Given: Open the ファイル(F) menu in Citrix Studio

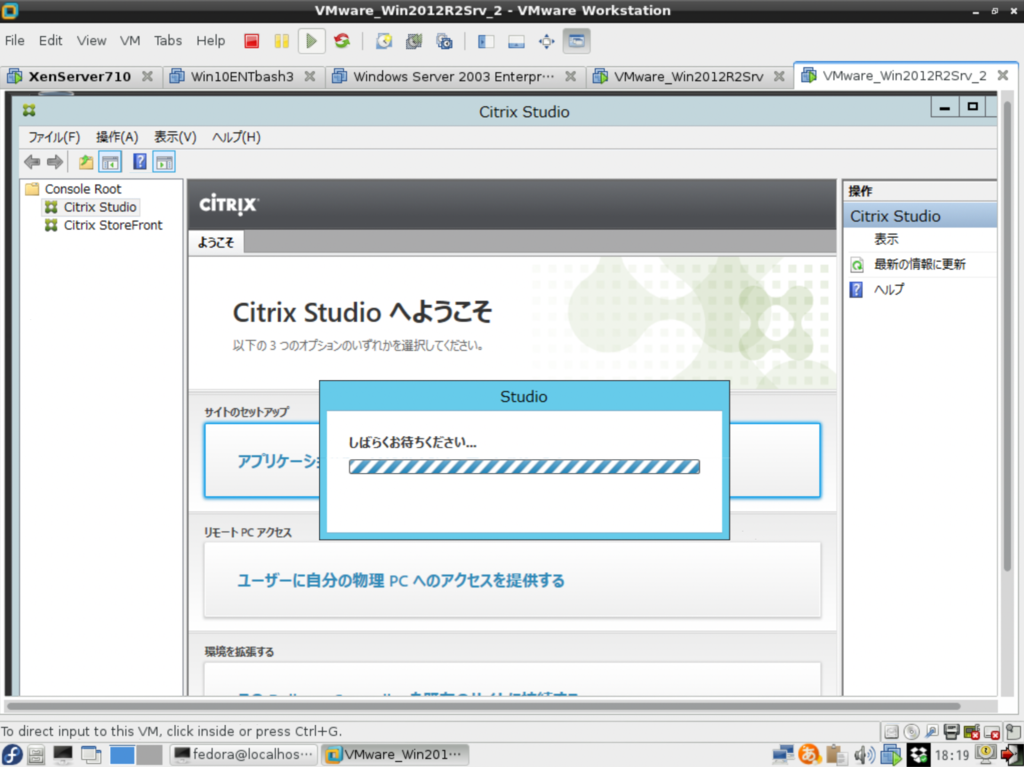Looking at the screenshot, I should point(54,137).
